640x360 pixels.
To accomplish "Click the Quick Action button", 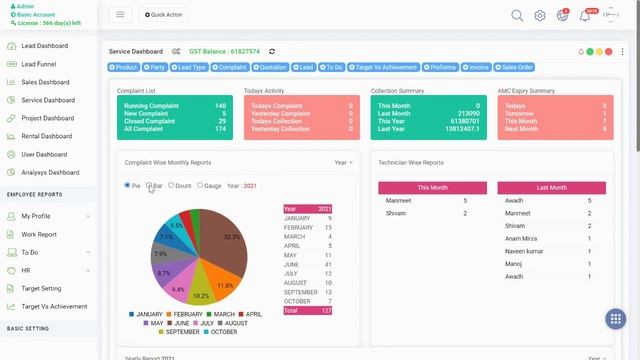I will (164, 15).
